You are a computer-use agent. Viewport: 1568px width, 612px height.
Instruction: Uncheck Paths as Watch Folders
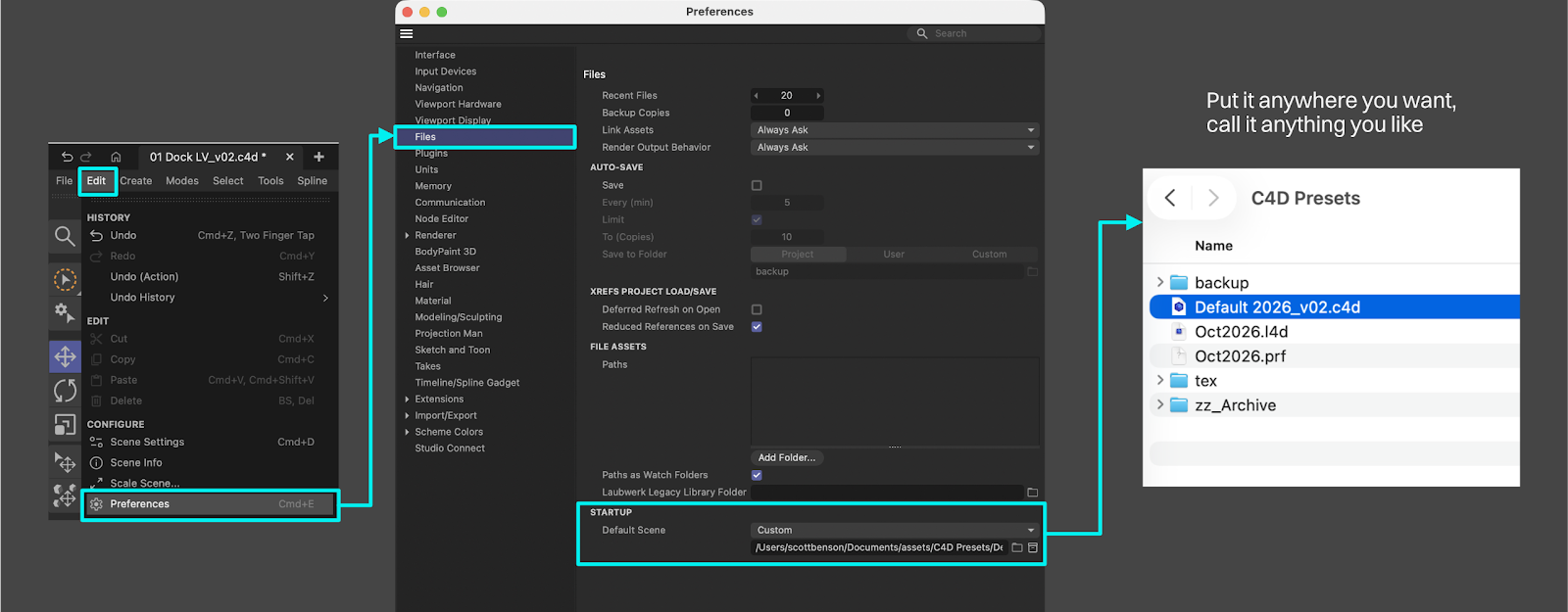coord(757,475)
